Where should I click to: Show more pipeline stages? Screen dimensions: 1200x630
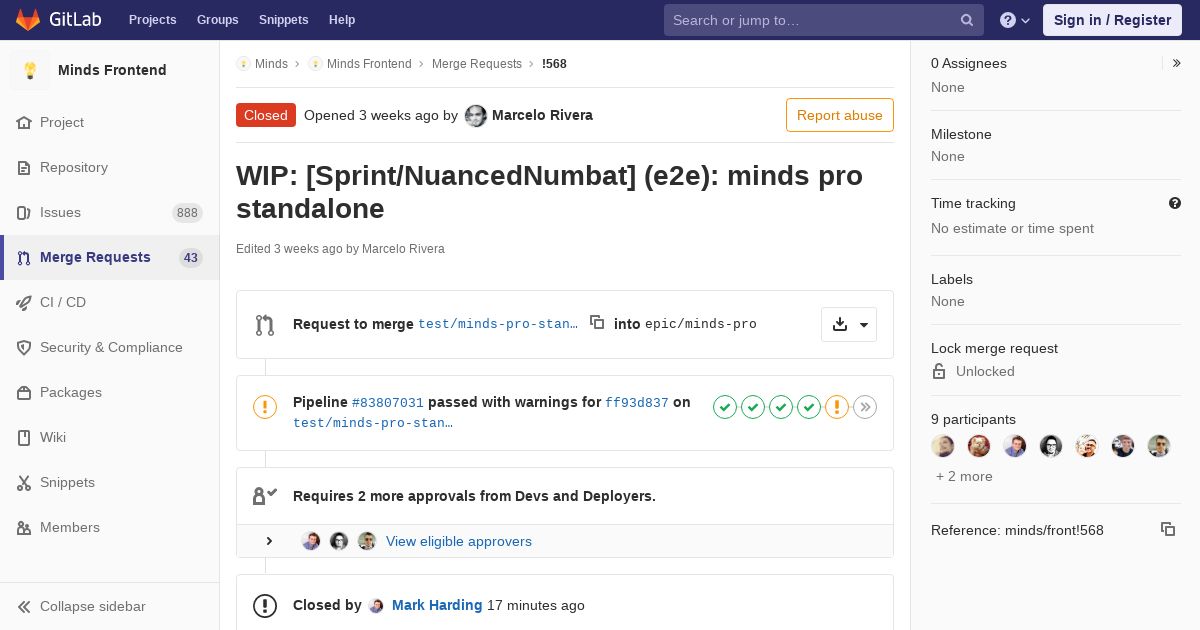[865, 407]
